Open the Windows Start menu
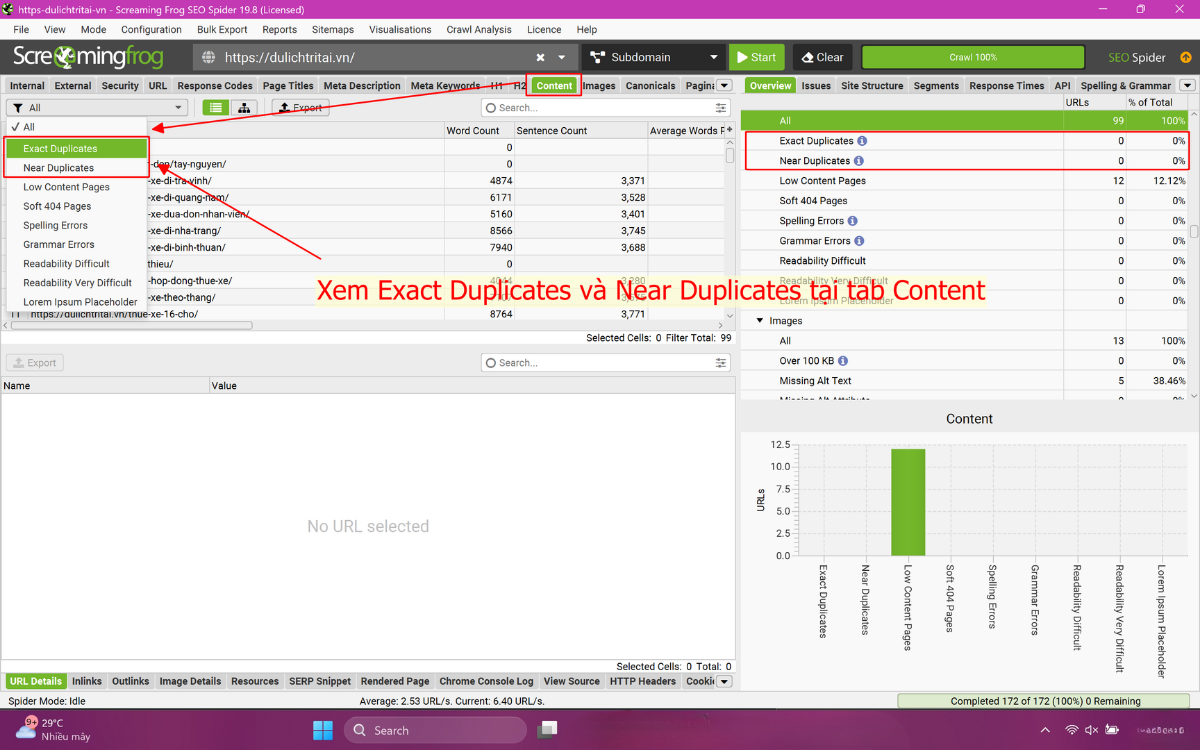The height and width of the screenshot is (750, 1200). point(323,730)
